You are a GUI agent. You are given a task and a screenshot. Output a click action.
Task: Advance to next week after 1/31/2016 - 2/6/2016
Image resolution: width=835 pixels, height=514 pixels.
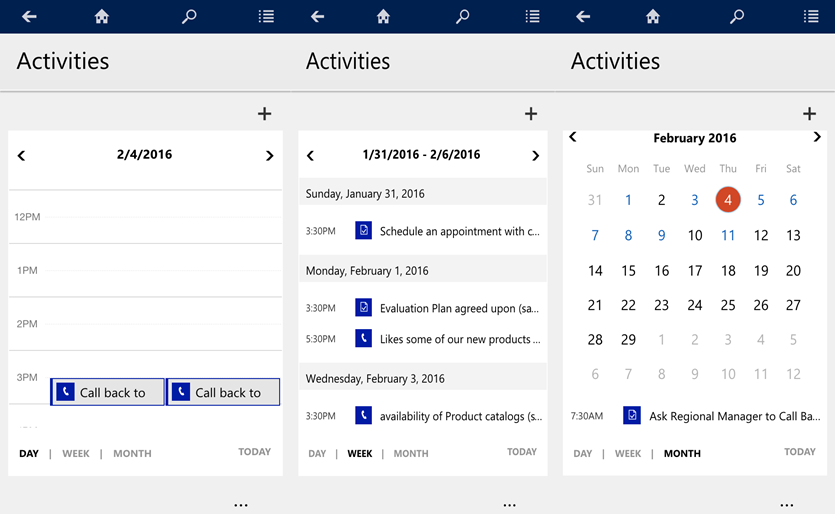pyautogui.click(x=535, y=155)
